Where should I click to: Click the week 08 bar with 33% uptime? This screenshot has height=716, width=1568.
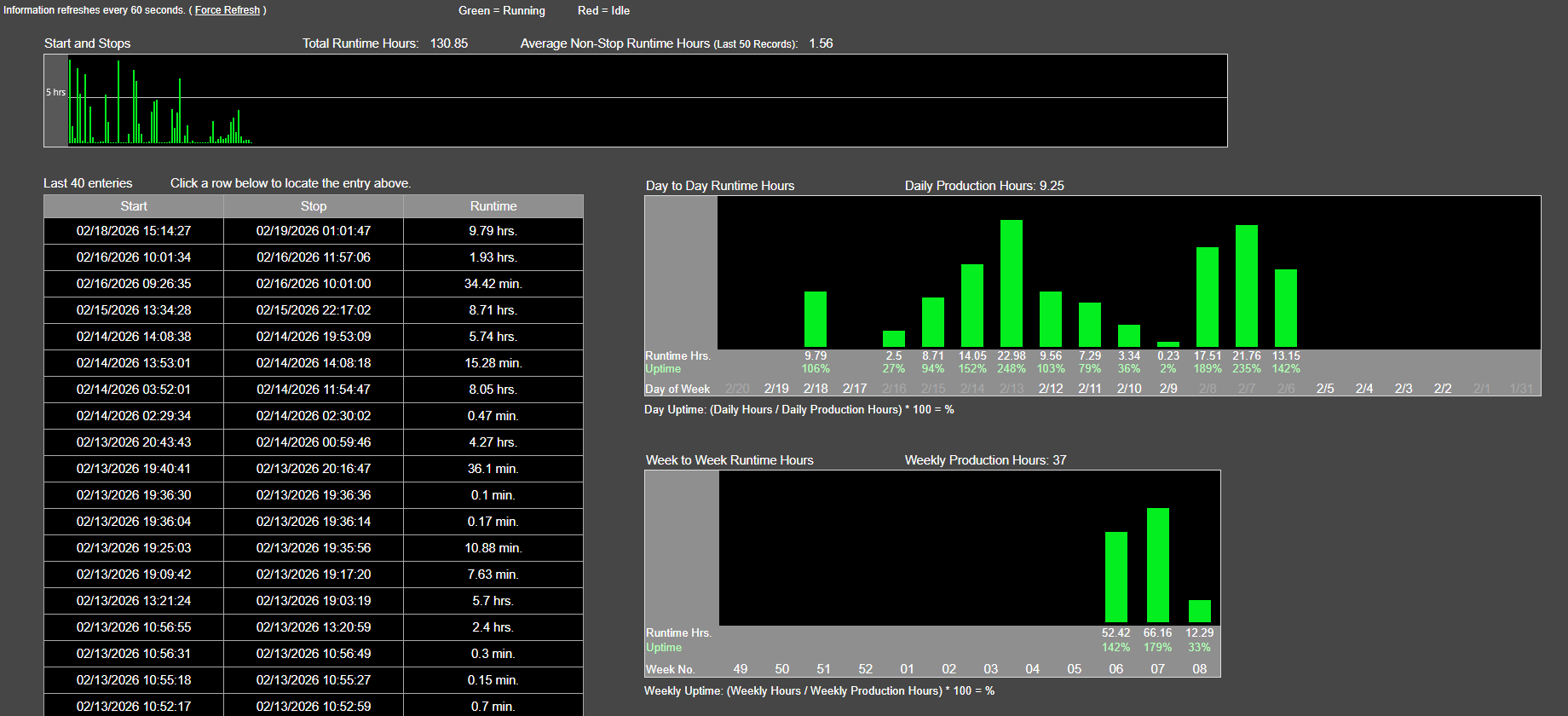pos(1199,611)
